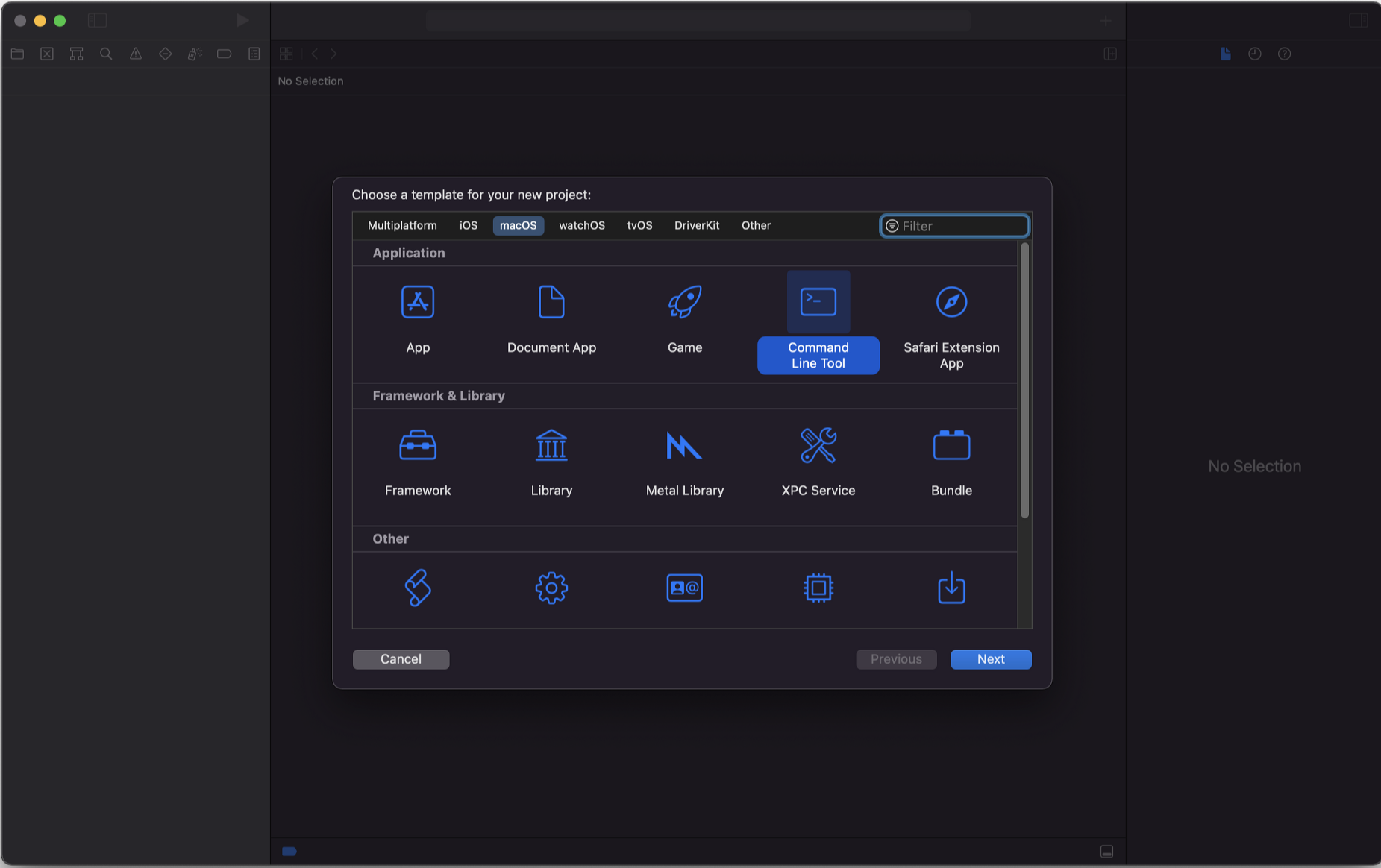Select the gear icon template under Other

pyautogui.click(x=551, y=588)
